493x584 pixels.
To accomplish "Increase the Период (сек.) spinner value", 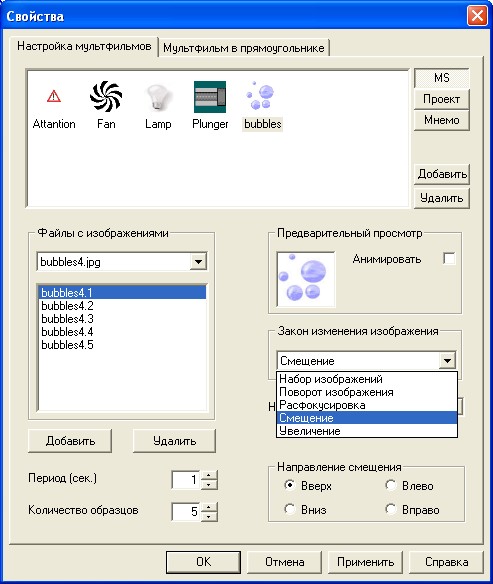I will [x=209, y=476].
